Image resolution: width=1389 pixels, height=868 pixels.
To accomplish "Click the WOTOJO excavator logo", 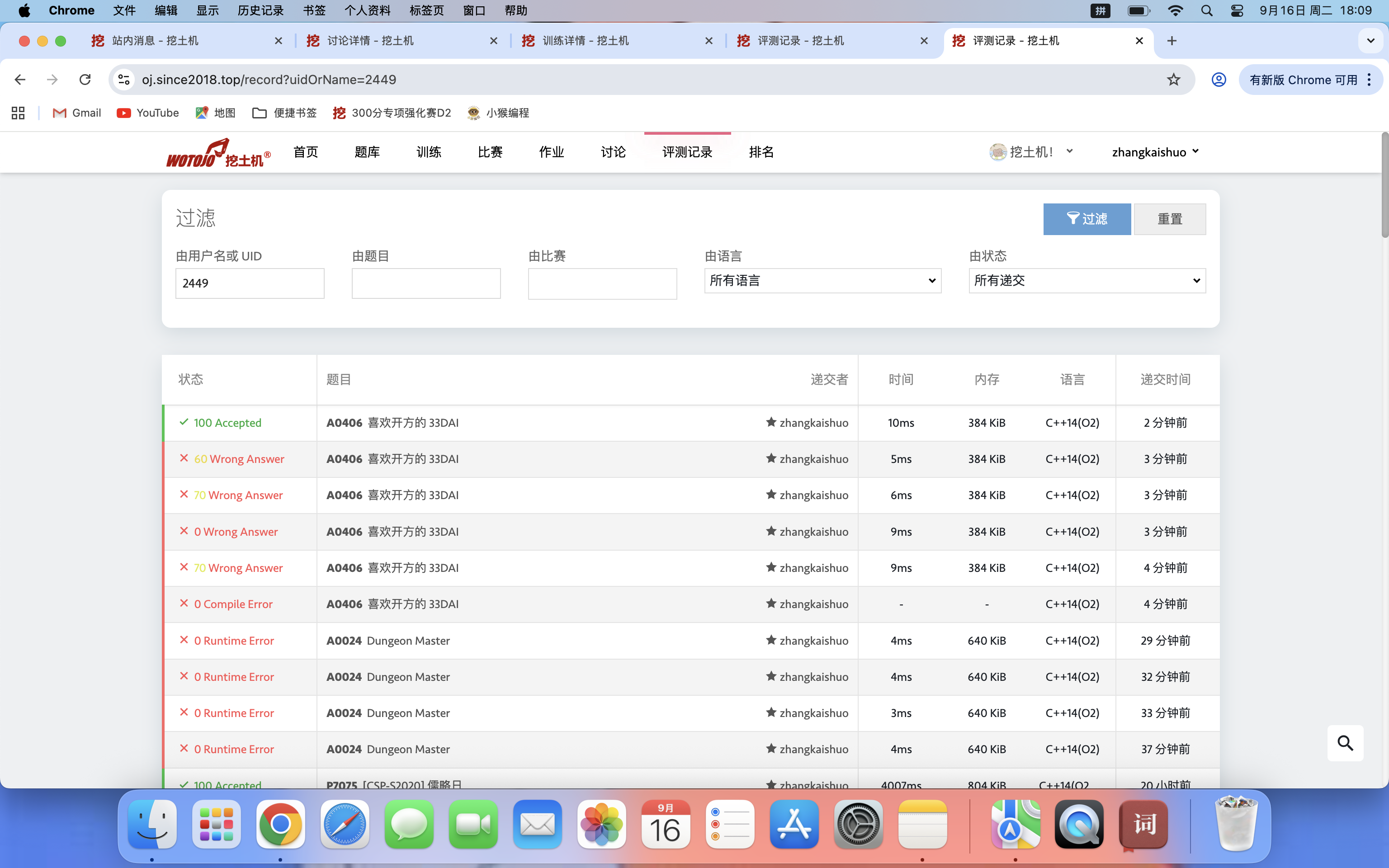I will (217, 153).
